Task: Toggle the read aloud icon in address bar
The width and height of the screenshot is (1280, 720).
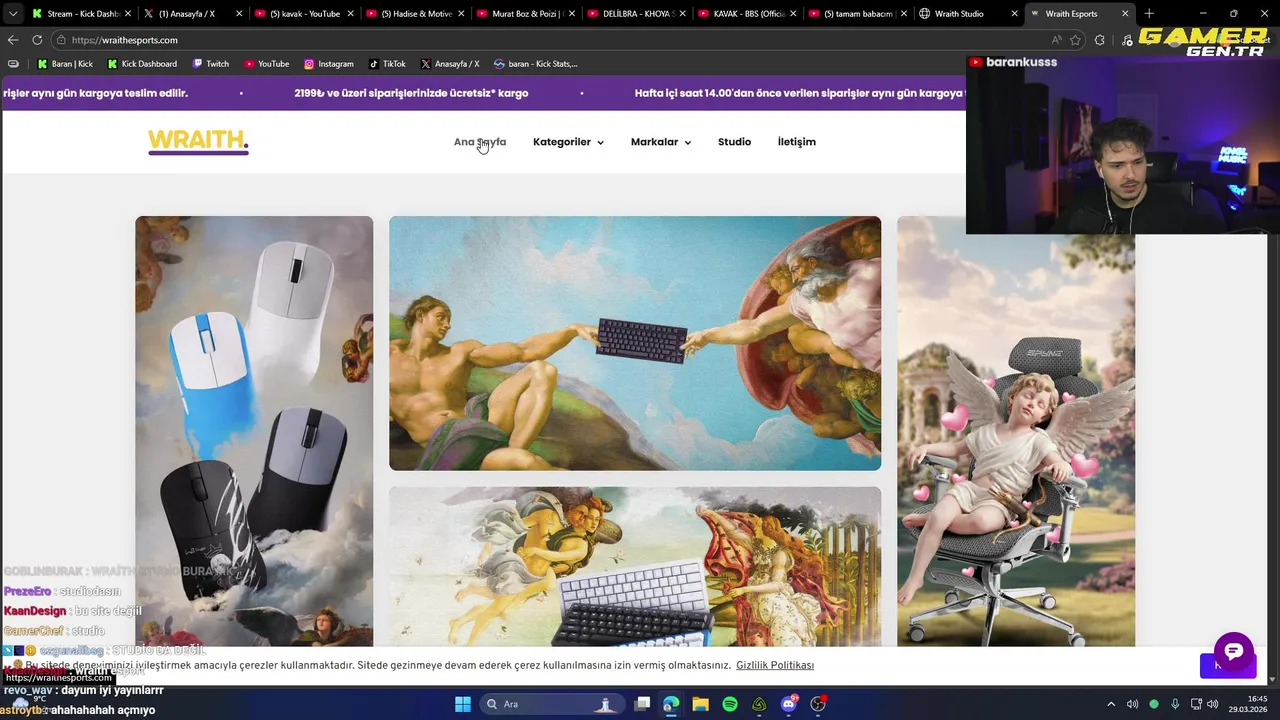Action: click(x=1057, y=40)
